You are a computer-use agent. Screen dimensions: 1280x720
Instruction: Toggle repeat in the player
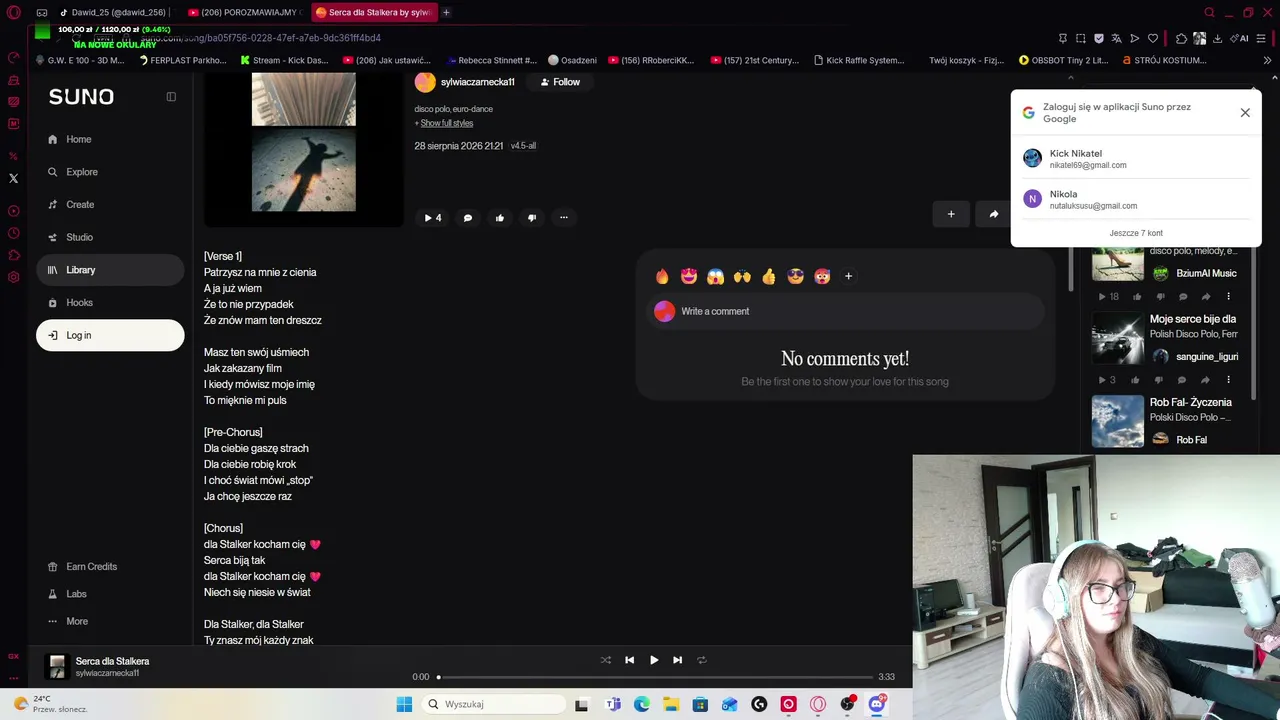tap(701, 660)
